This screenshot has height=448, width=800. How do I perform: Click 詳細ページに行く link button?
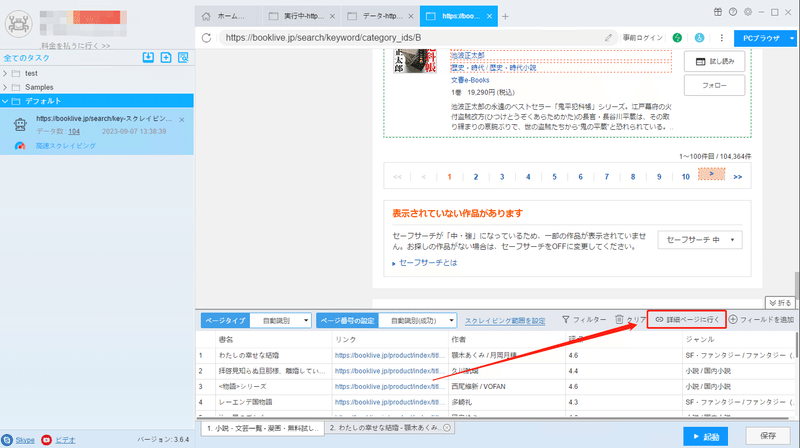pos(687,319)
